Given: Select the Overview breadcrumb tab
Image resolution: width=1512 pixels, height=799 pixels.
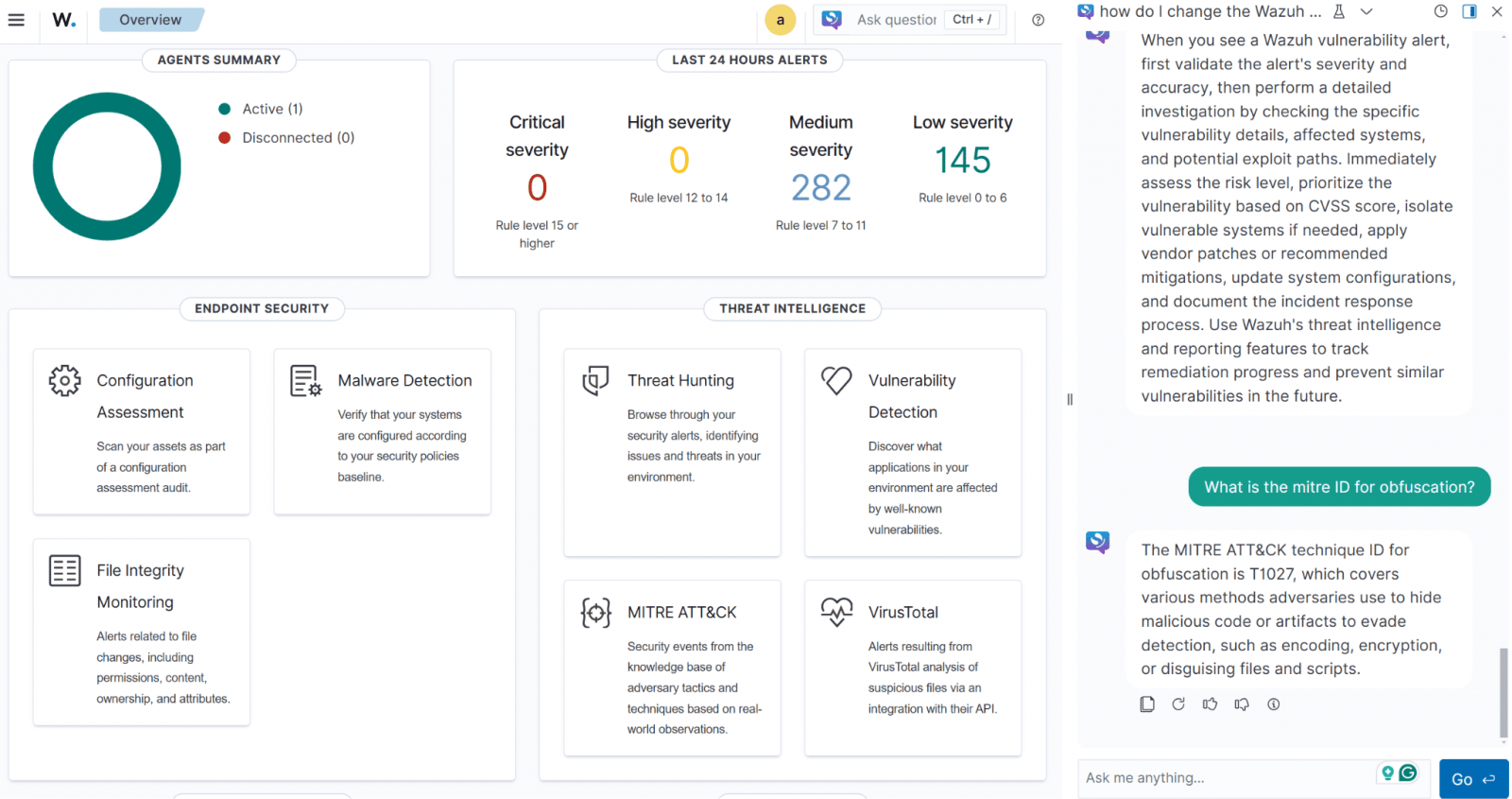Looking at the screenshot, I should (150, 20).
